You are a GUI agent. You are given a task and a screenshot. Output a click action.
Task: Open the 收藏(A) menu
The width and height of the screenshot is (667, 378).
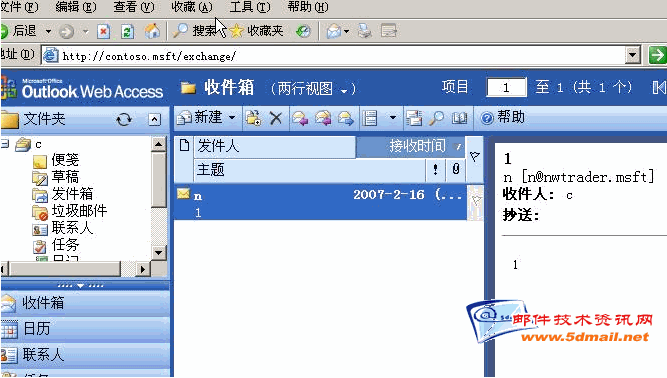pyautogui.click(x=192, y=7)
